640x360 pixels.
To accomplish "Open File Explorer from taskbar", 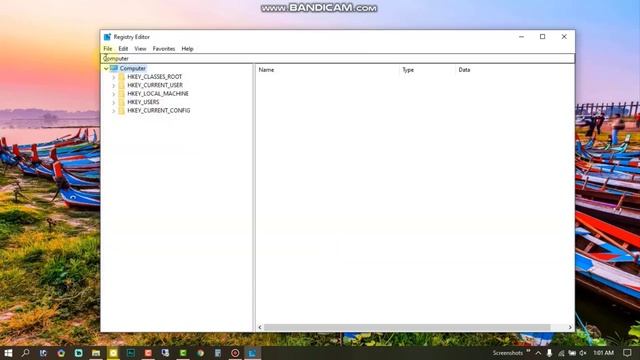I will pos(96,353).
